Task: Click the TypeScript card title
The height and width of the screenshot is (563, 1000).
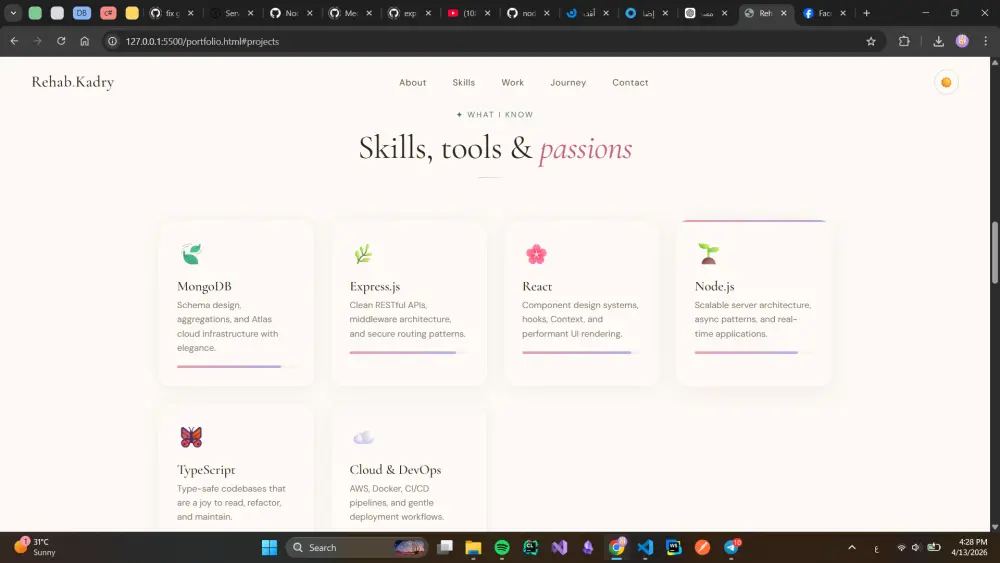Action: click(x=206, y=470)
